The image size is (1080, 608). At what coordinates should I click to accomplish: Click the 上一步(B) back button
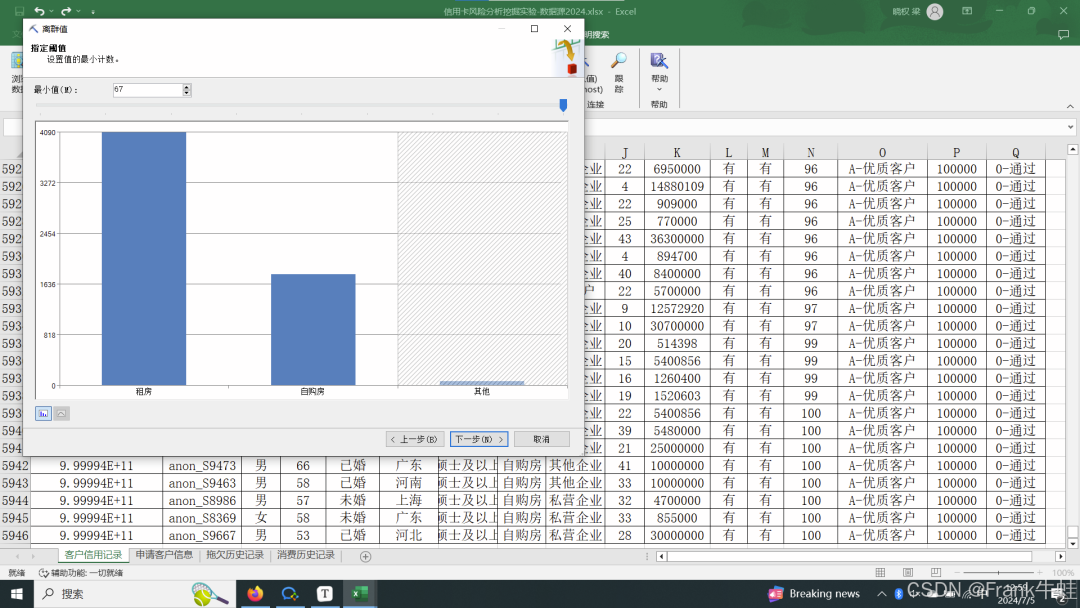click(x=415, y=439)
